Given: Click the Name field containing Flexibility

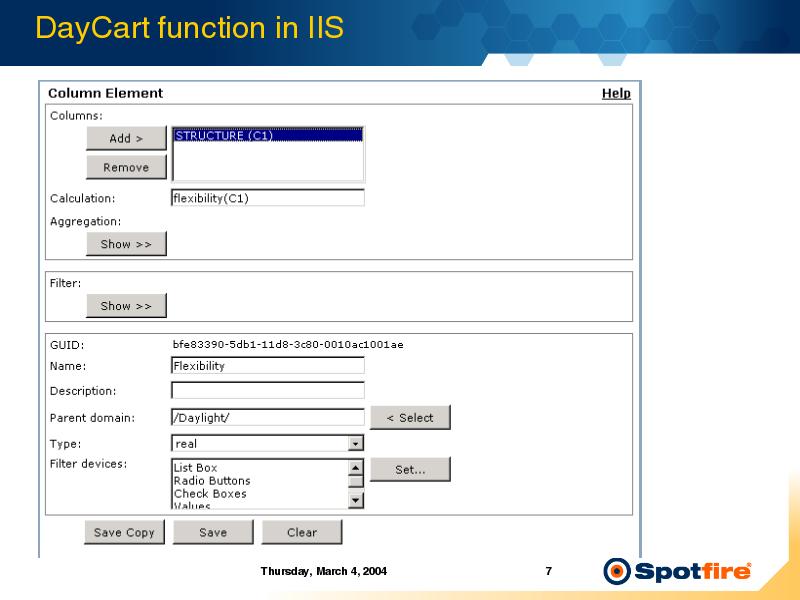Looking at the screenshot, I should click(268, 365).
